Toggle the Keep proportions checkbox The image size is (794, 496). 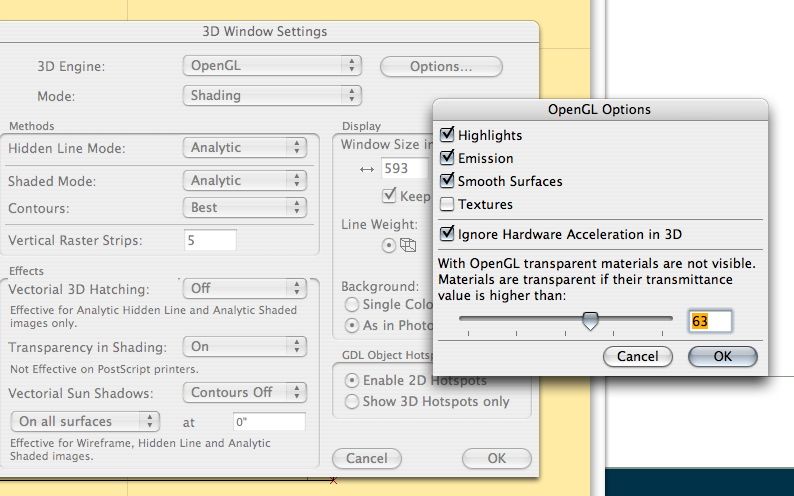389,195
